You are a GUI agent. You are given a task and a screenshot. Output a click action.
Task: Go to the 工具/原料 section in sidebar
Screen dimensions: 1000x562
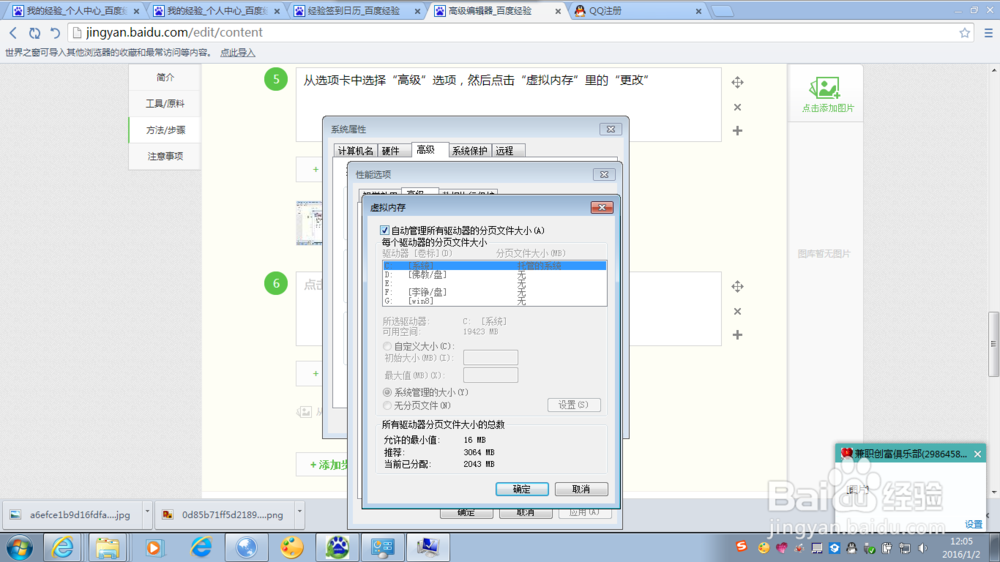165,103
